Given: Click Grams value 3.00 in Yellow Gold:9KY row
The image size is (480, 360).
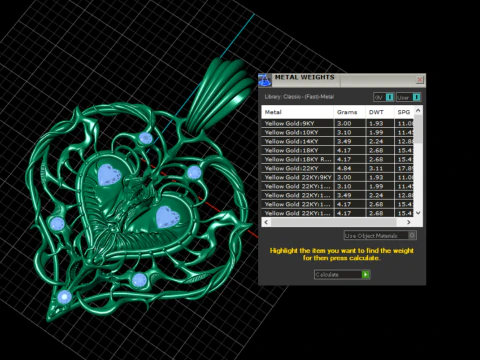Looking at the screenshot, I should 344,123.
